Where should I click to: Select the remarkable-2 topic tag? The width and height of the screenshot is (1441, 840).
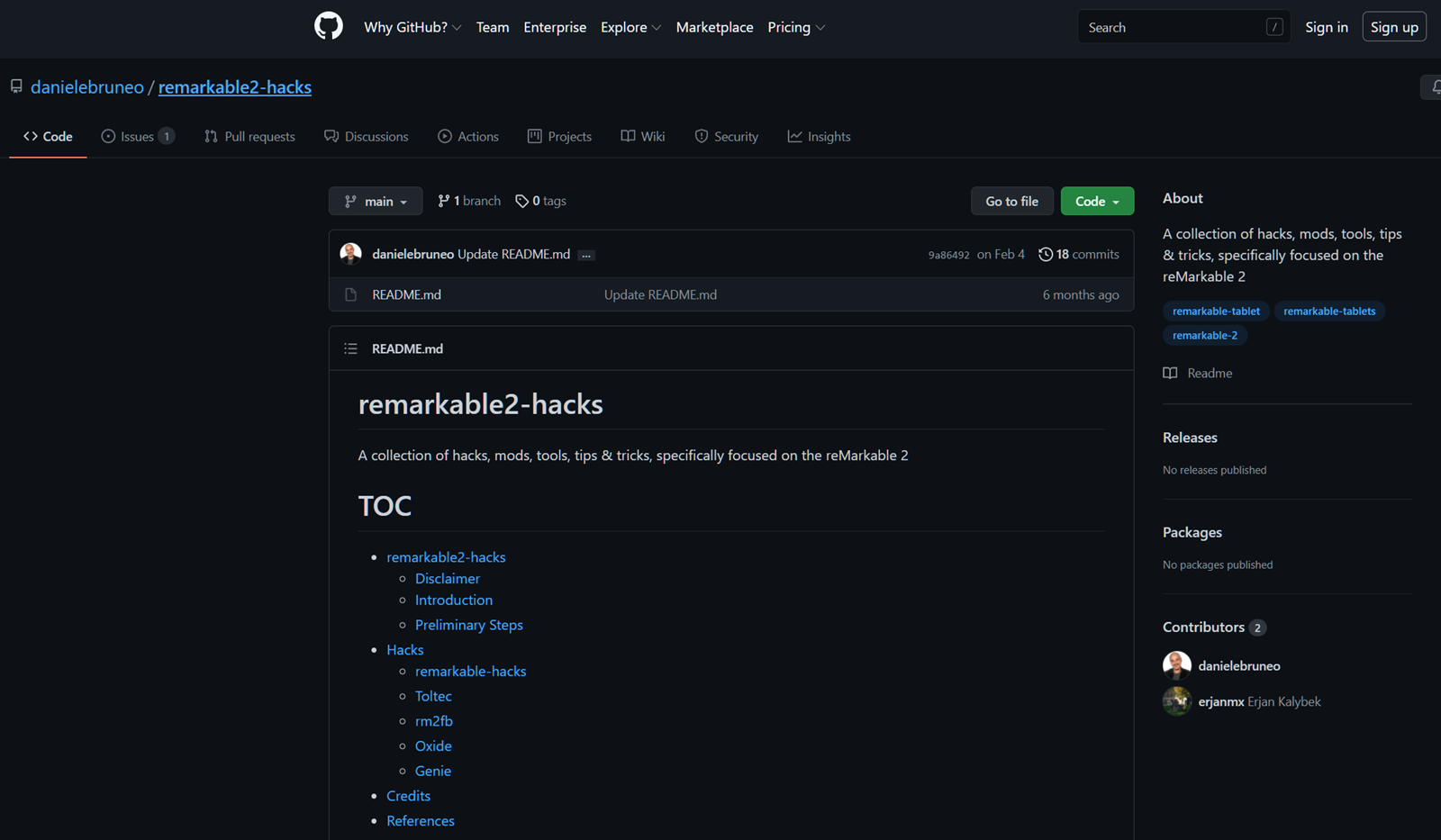[x=1205, y=335]
